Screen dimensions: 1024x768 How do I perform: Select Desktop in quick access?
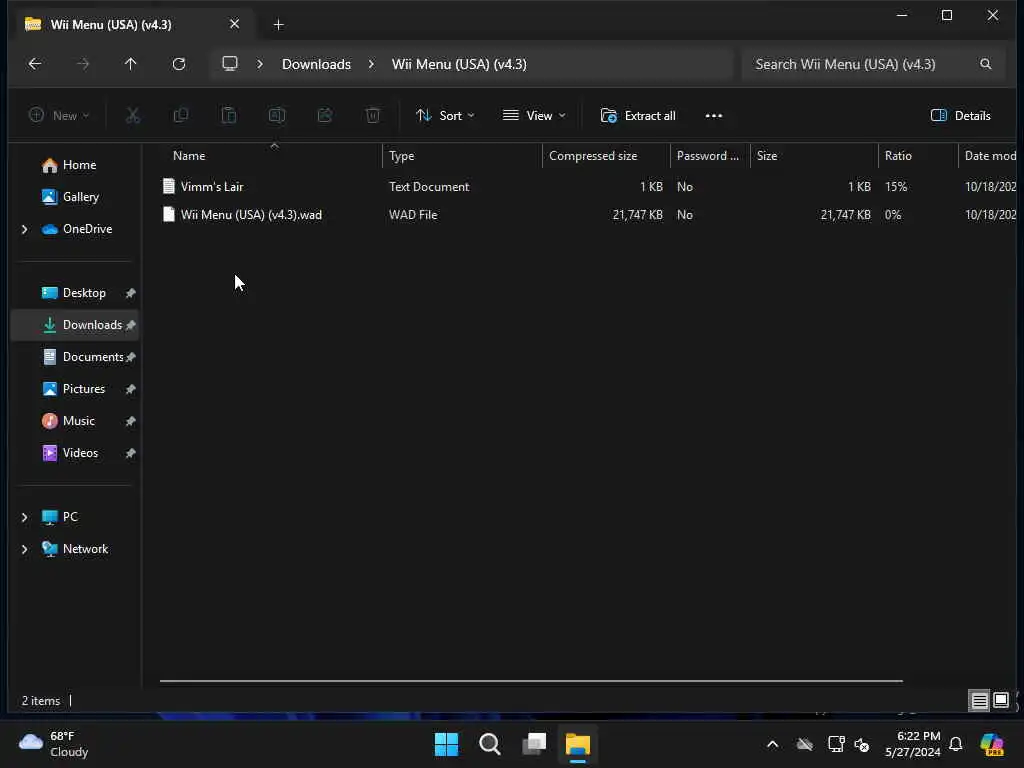click(x=74, y=293)
